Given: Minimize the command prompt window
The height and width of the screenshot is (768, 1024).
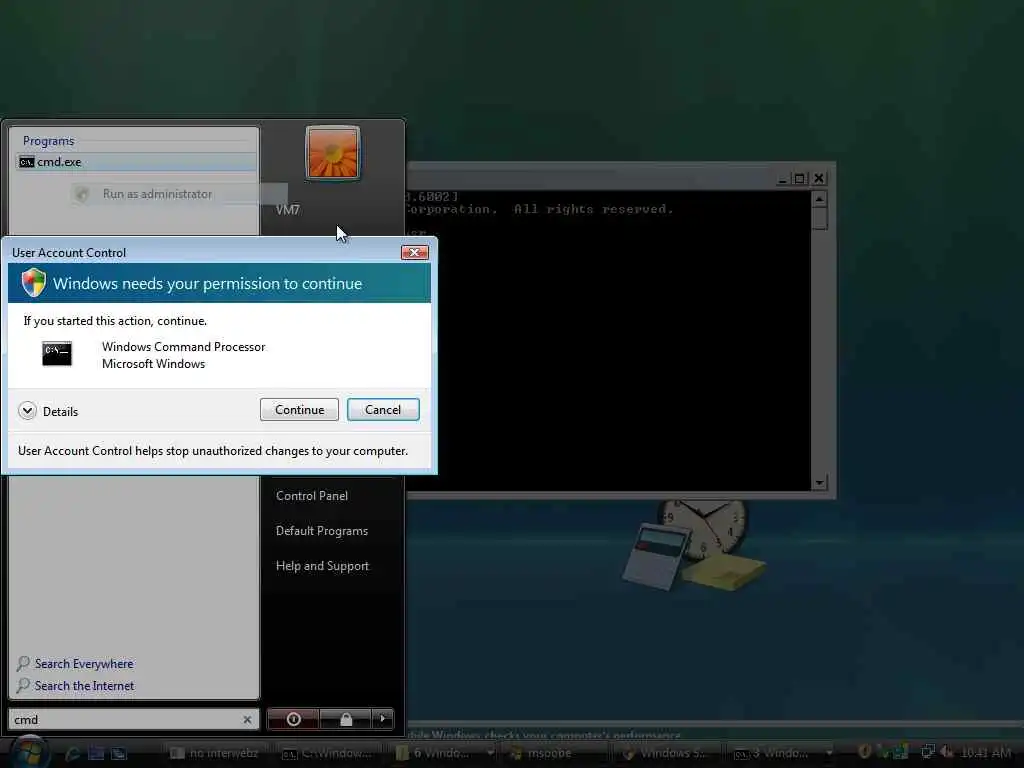Looking at the screenshot, I should pos(782,178).
